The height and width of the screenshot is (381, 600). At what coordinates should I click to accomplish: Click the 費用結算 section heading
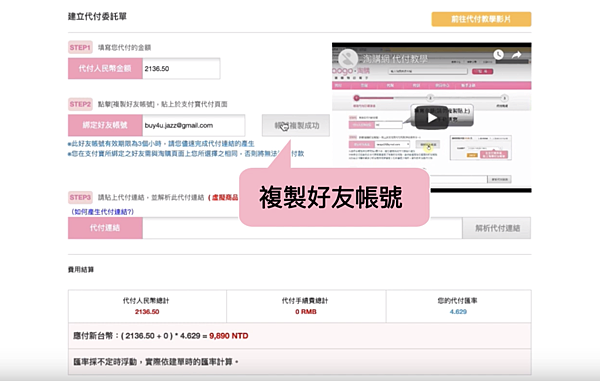point(81,270)
